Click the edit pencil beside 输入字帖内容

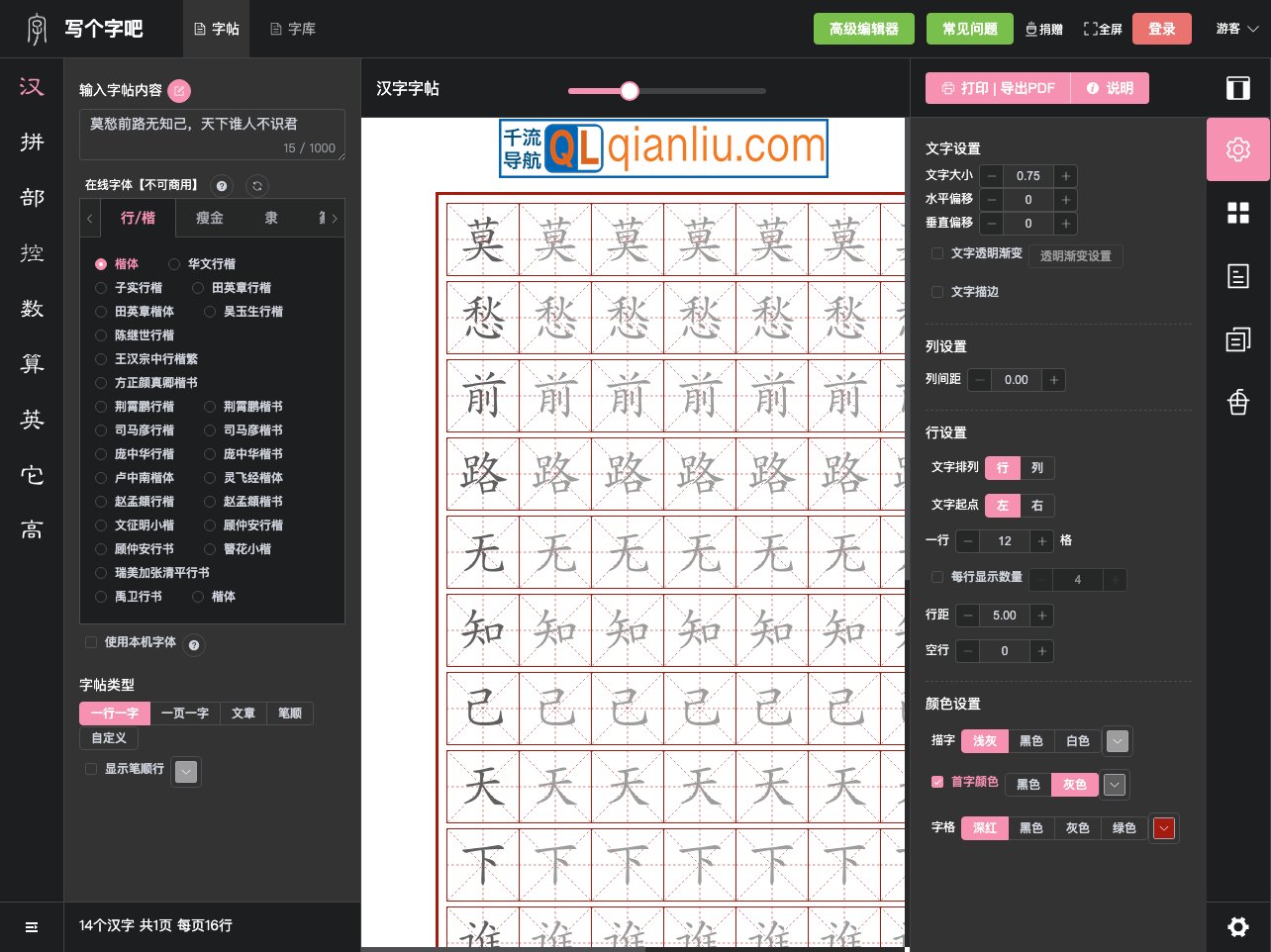179,91
